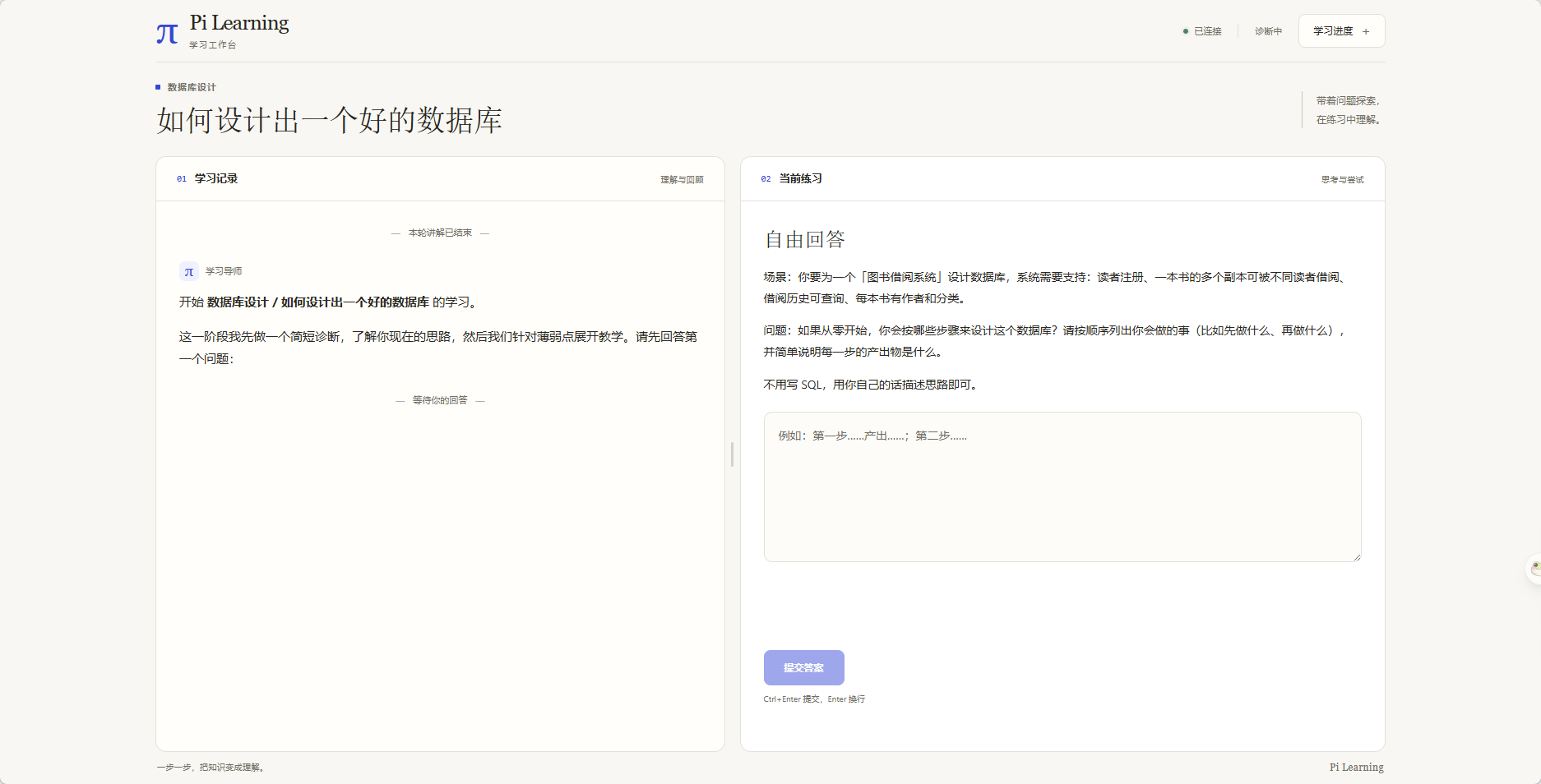Click the tutor message starting 开始 数据库设计

330,302
